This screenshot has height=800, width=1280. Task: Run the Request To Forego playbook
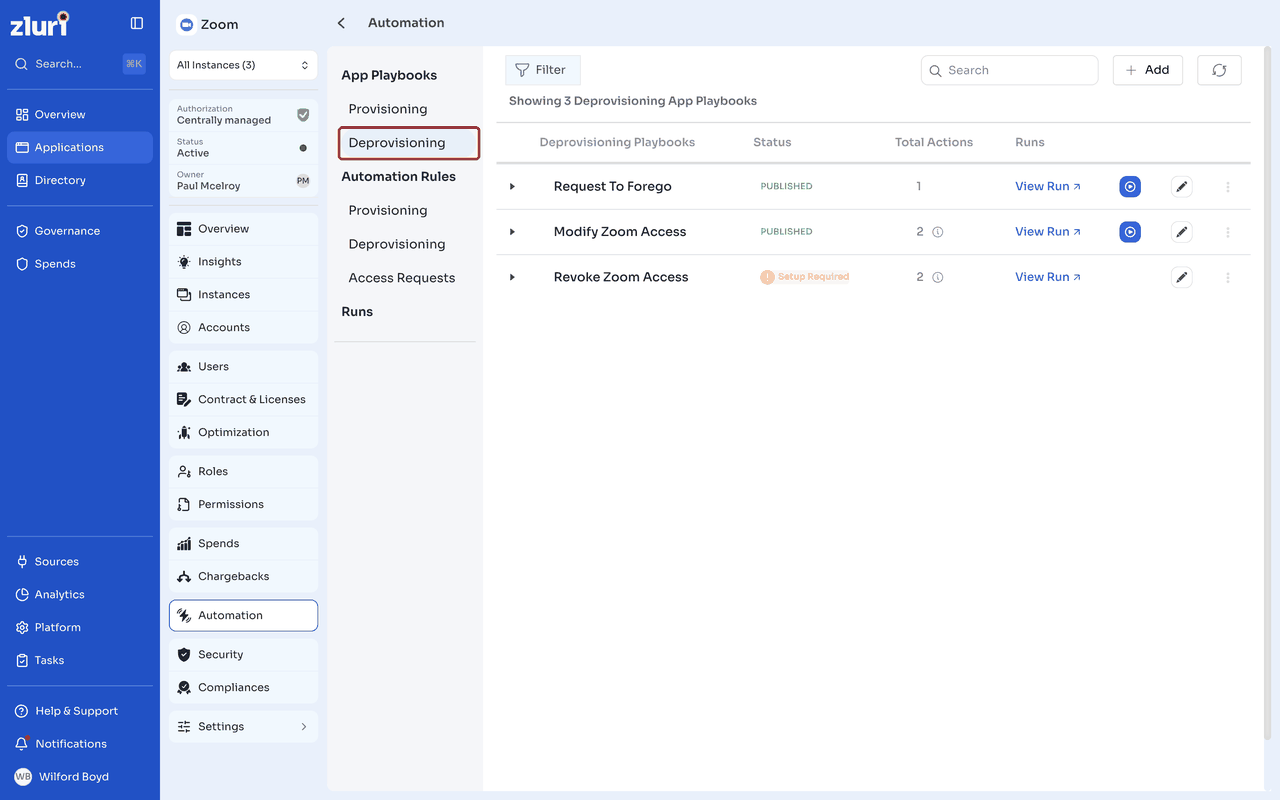pos(1130,187)
